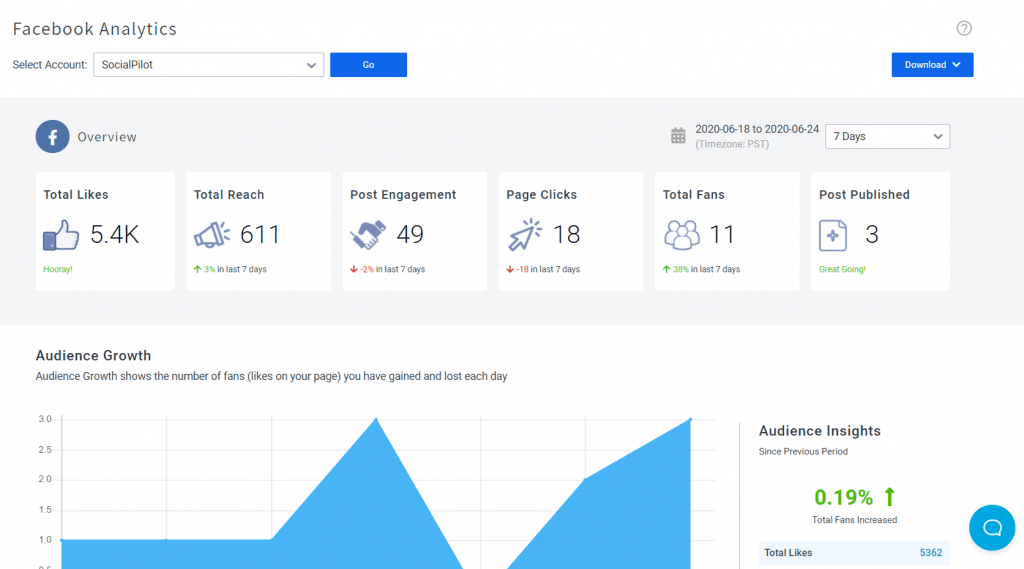Click the thumbs-up Total Likes icon
Screen dimensions: 1024x569
[61, 235]
